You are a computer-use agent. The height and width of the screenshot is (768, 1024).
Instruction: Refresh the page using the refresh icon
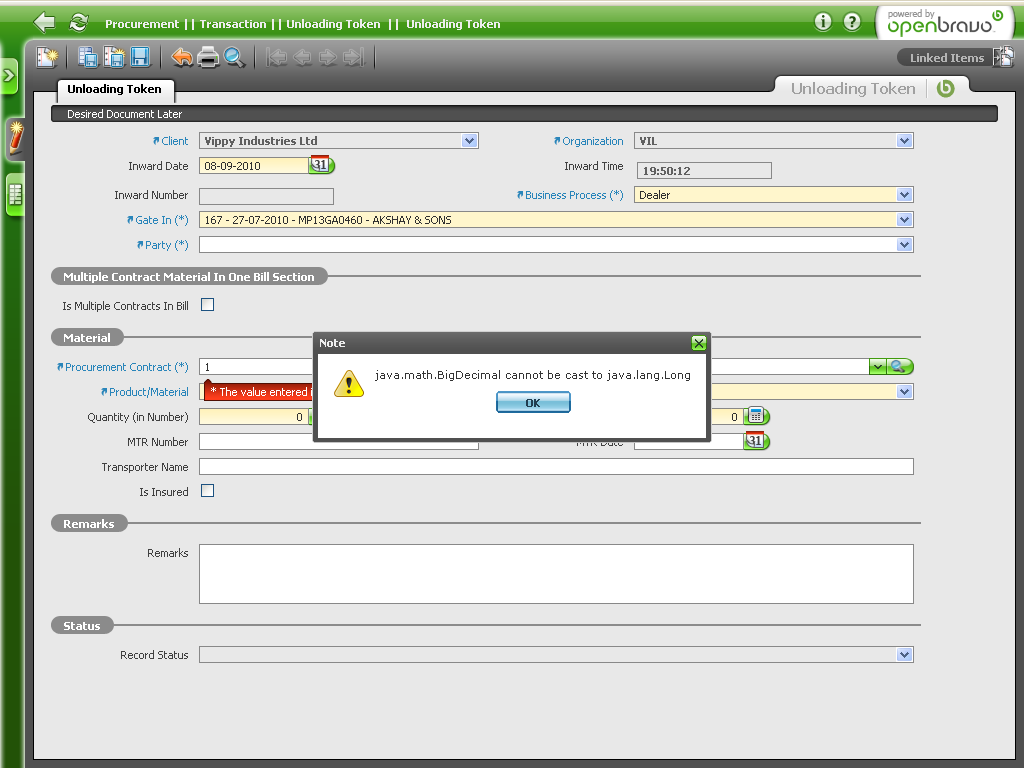click(x=78, y=22)
